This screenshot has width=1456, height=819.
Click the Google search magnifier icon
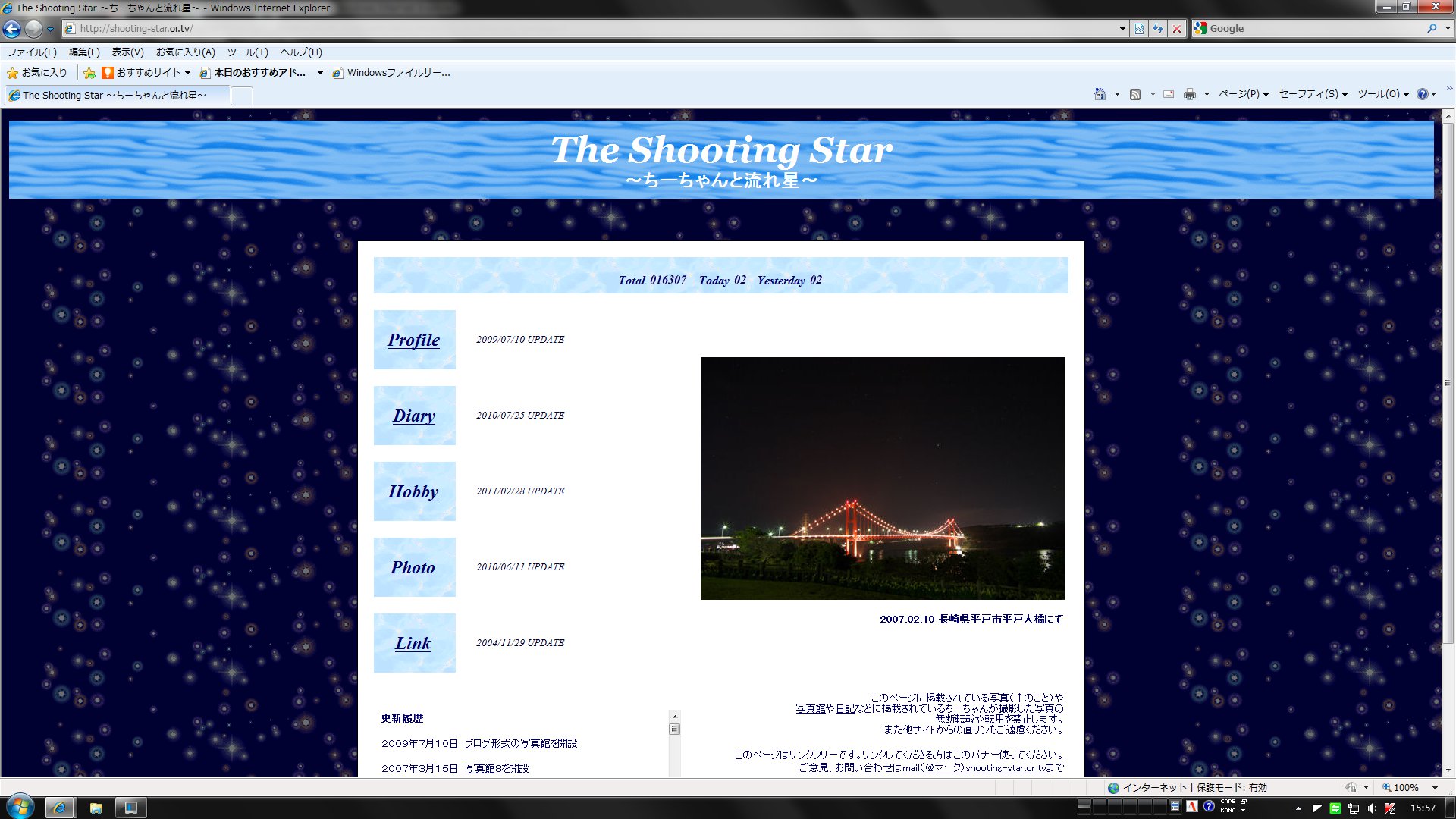click(1432, 29)
